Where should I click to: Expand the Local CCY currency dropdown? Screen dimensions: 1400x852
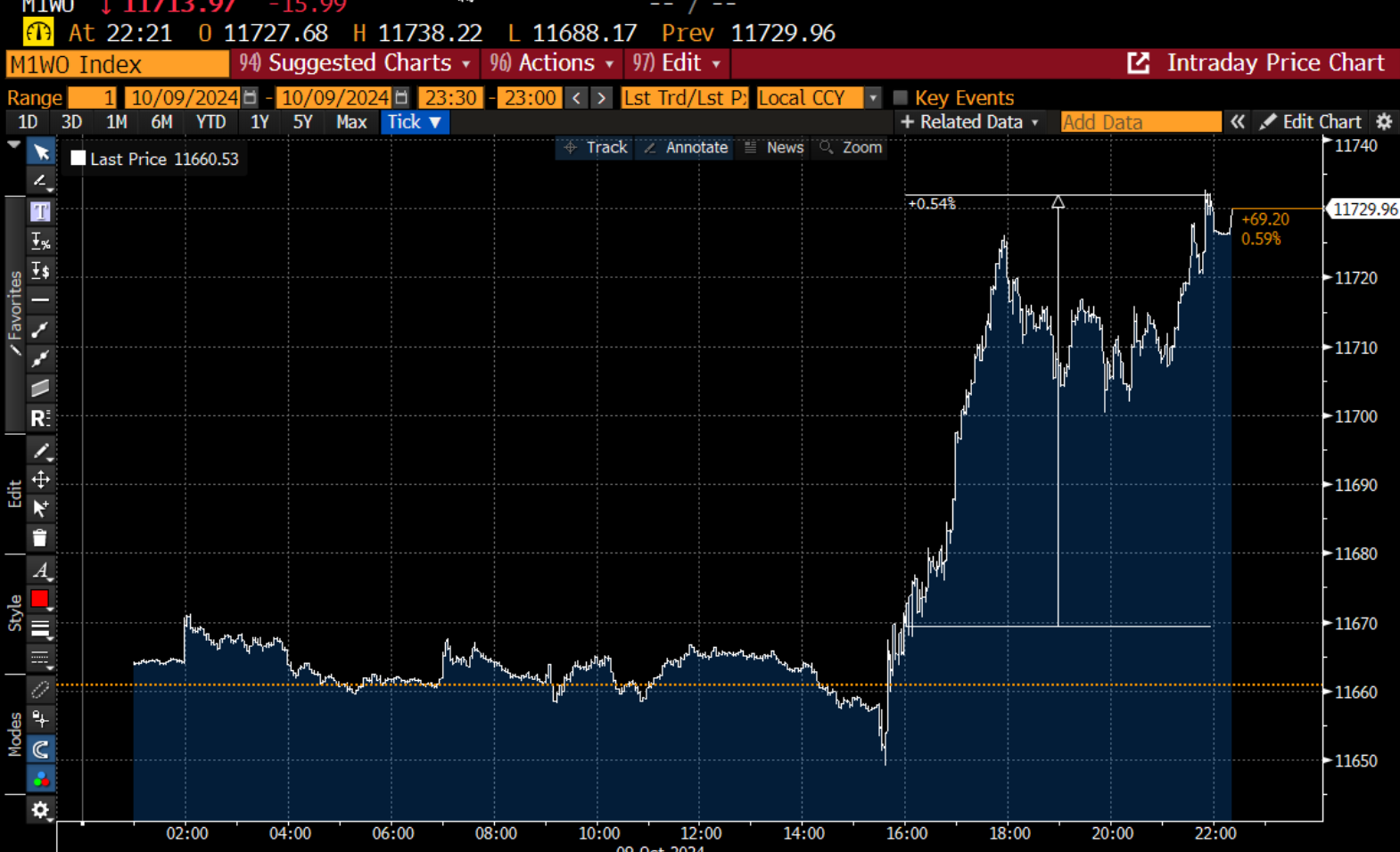(819, 97)
